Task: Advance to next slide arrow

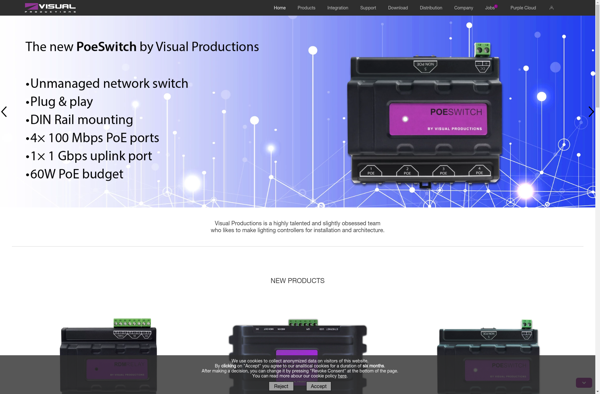Action: click(591, 112)
